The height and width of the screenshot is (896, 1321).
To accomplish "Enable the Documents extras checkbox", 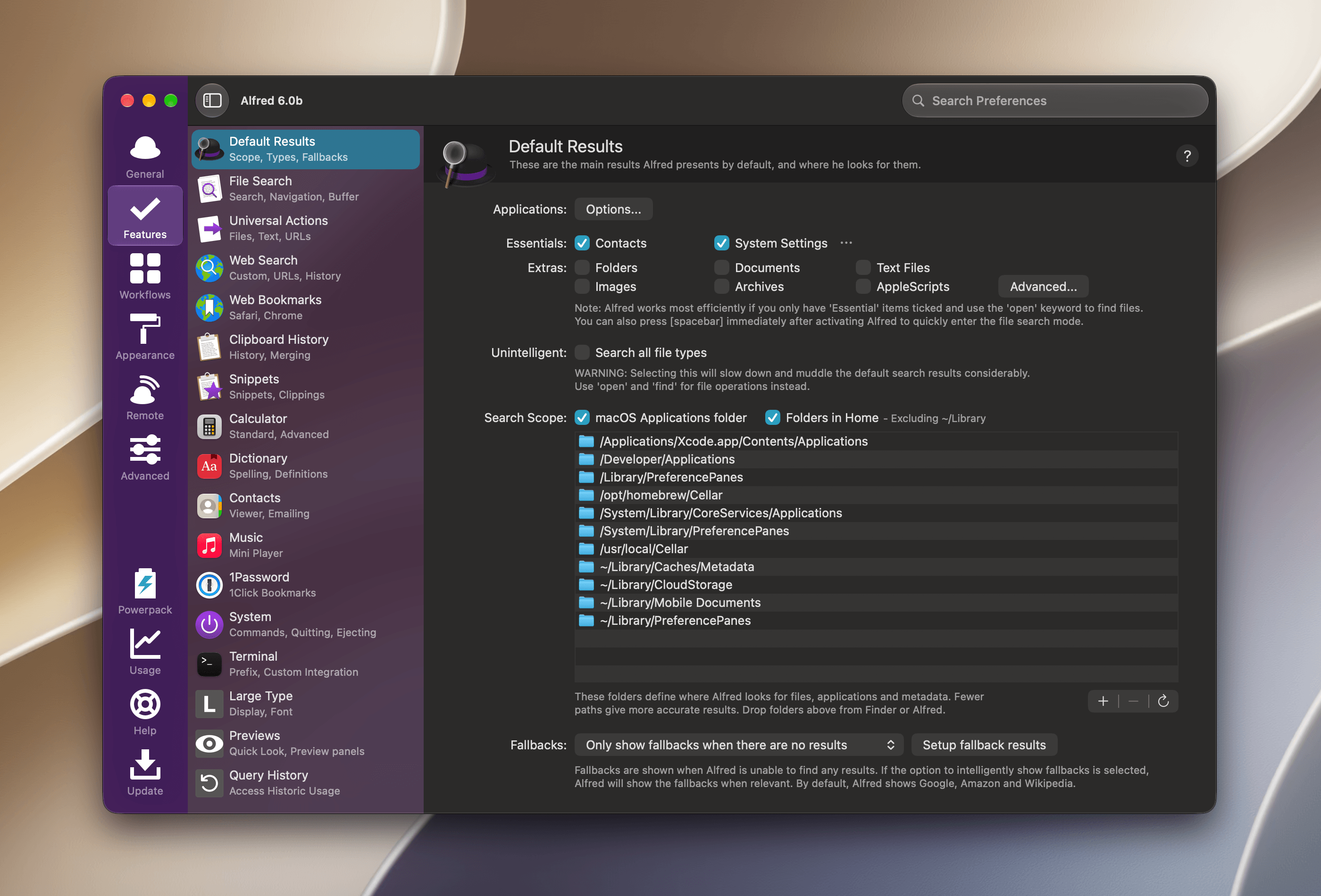I will click(721, 267).
